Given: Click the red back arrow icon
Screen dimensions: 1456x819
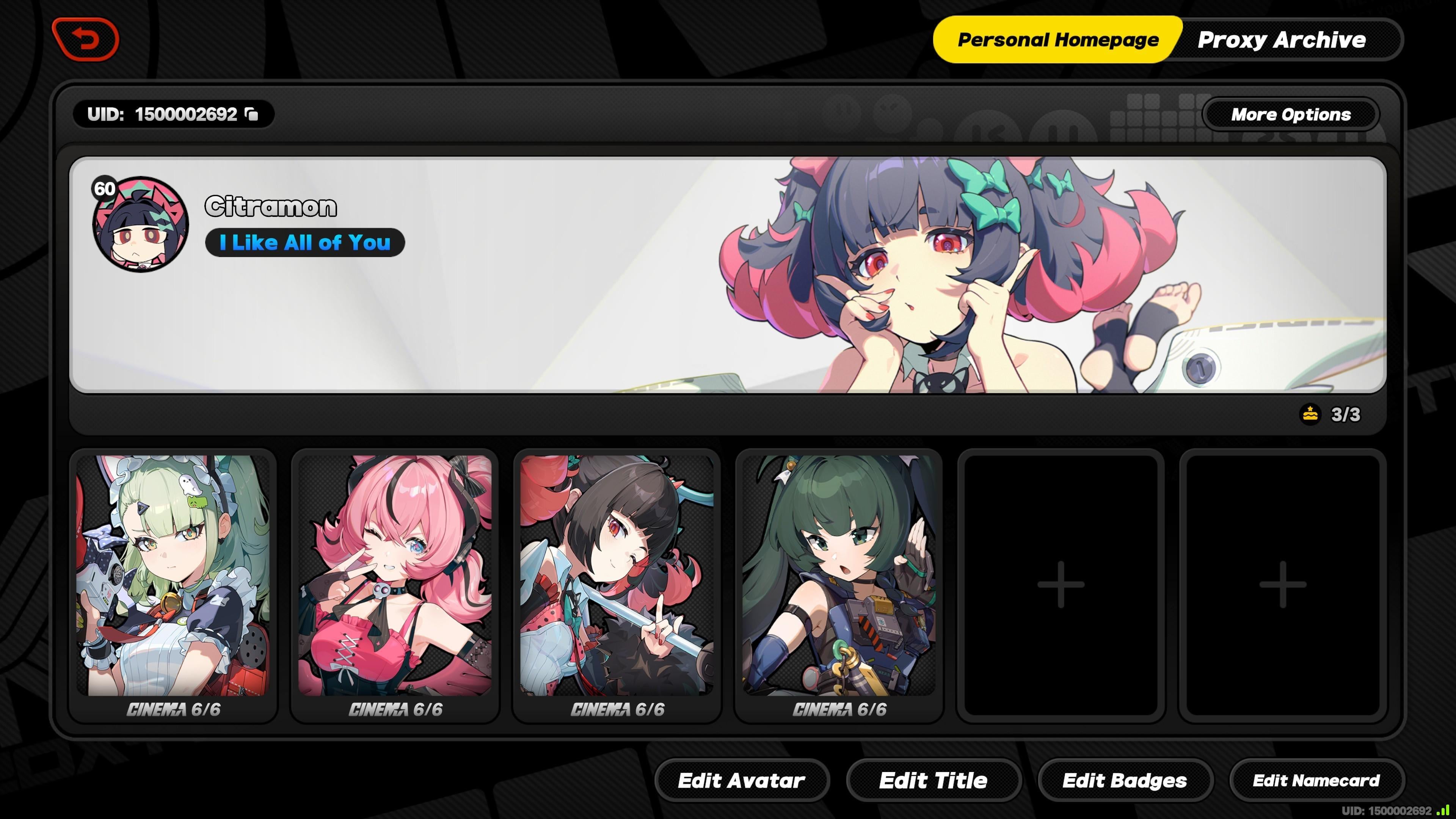Looking at the screenshot, I should pos(85,39).
